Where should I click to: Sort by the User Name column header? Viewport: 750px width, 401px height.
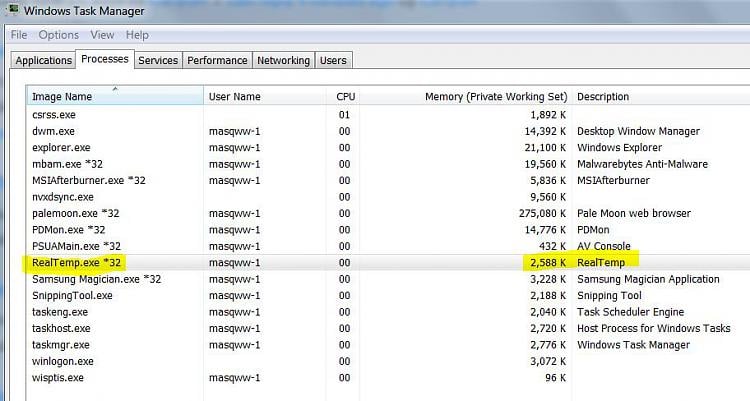[x=265, y=96]
